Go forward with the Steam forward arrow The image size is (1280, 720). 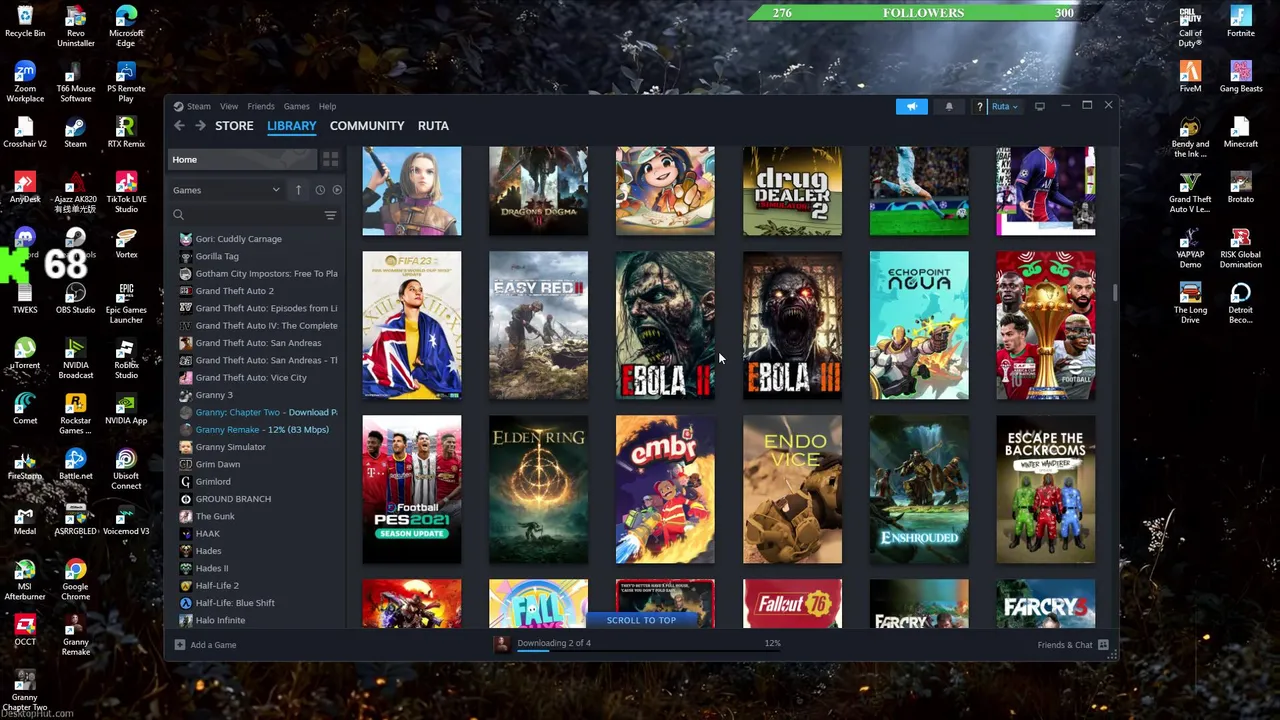[x=200, y=126]
